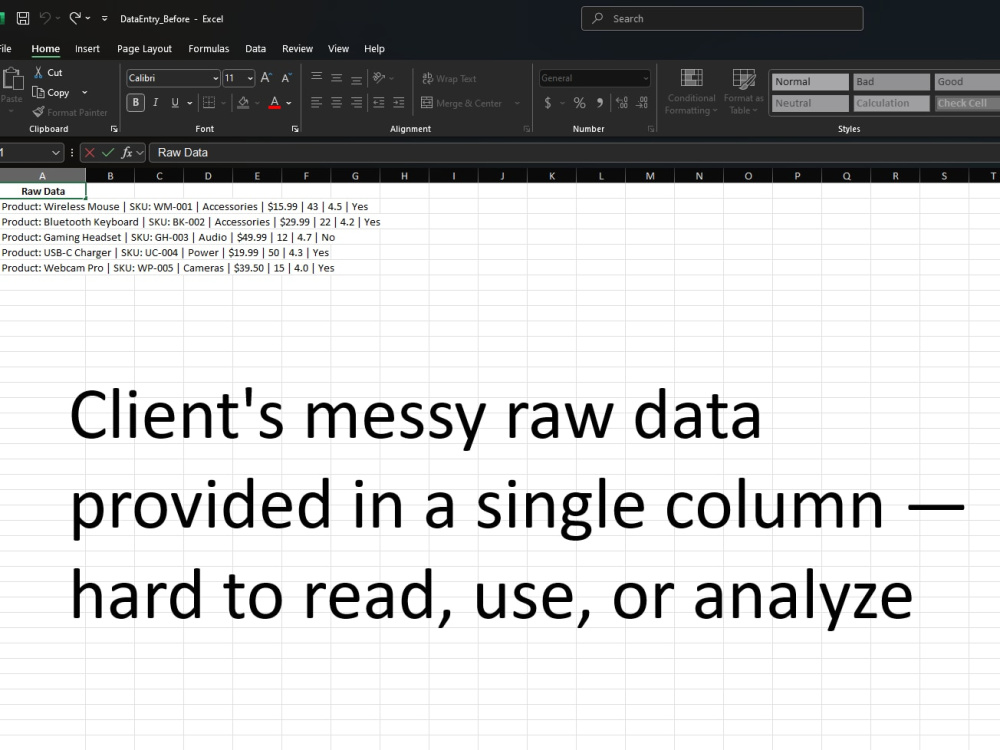
Task: Click the Bottom Align icon
Action: [357, 78]
